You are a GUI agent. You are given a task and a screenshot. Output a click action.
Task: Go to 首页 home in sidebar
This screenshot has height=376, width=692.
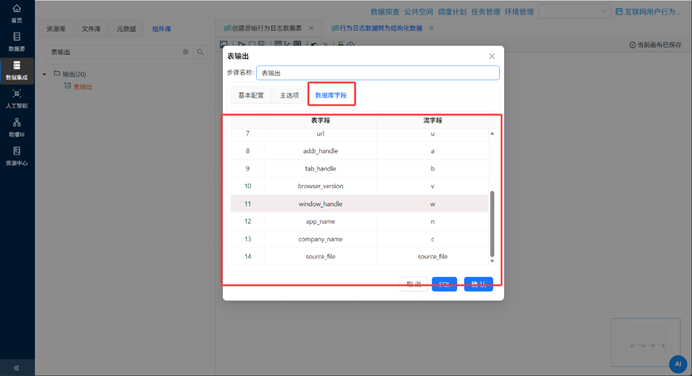[17, 13]
